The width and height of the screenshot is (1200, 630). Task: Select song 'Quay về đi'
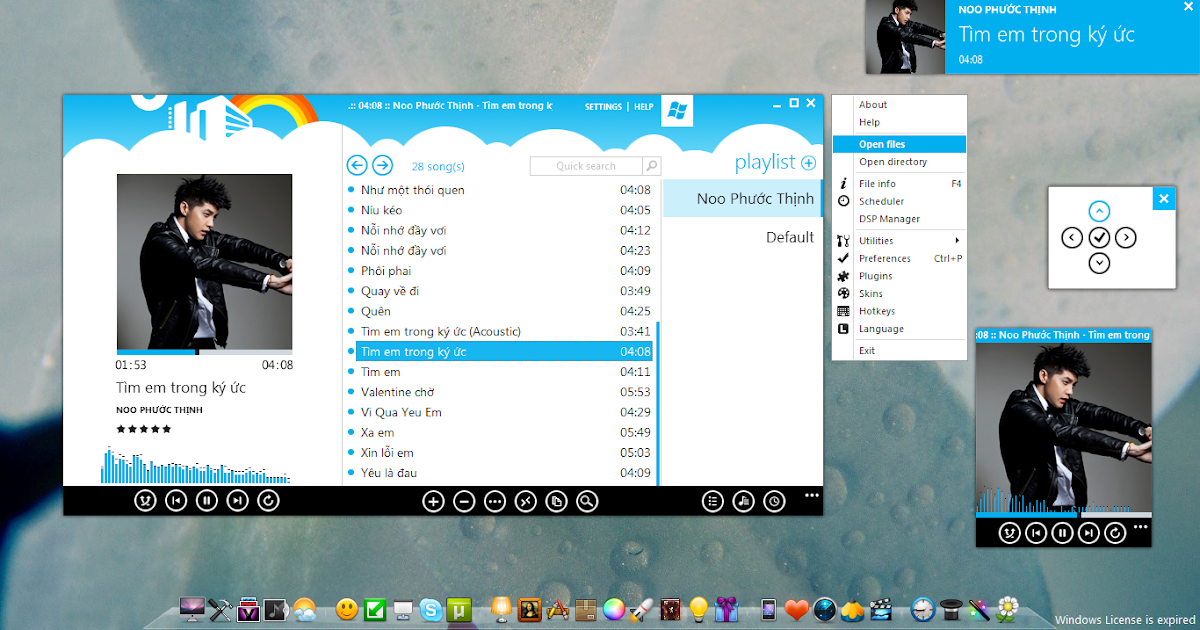point(502,291)
